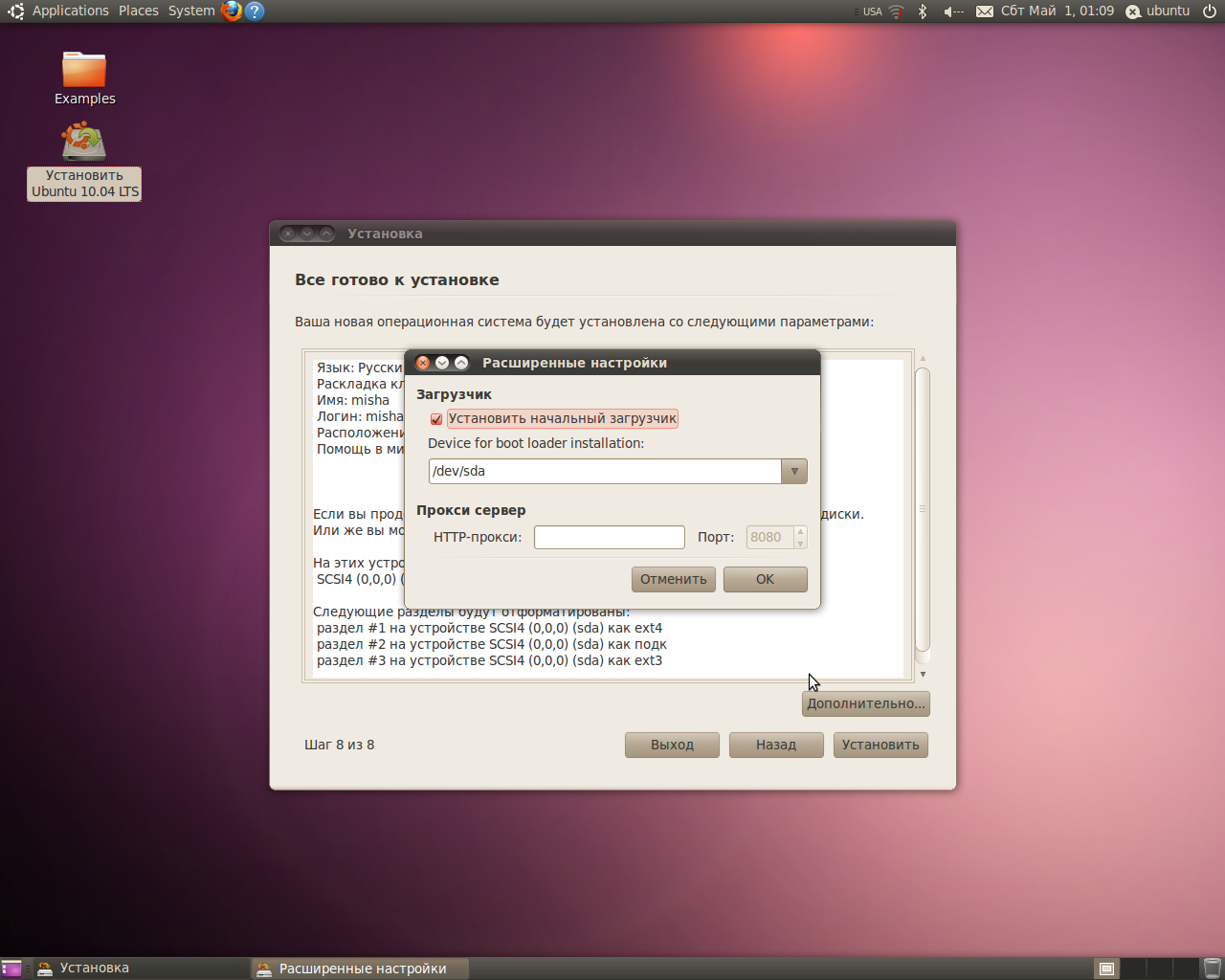Click the blue help question mark icon
The image size is (1225, 980).
255,11
